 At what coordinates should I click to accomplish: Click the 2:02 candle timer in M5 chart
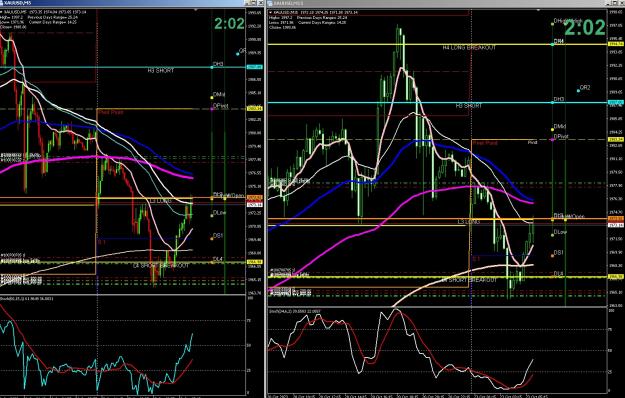click(229, 24)
